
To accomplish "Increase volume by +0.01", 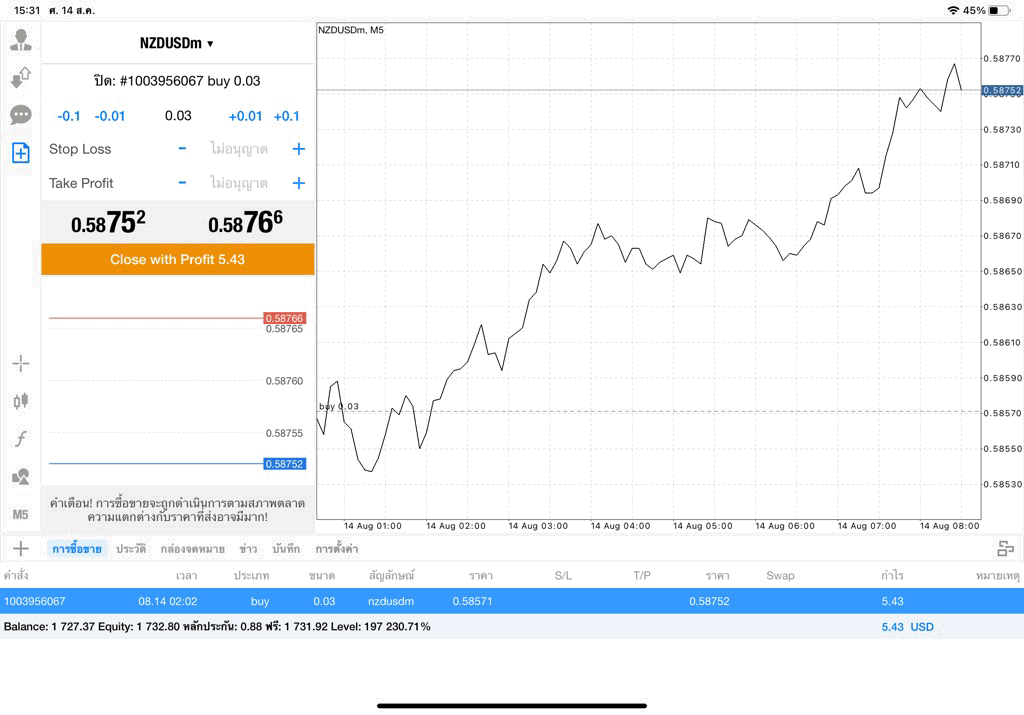I will [x=245, y=116].
